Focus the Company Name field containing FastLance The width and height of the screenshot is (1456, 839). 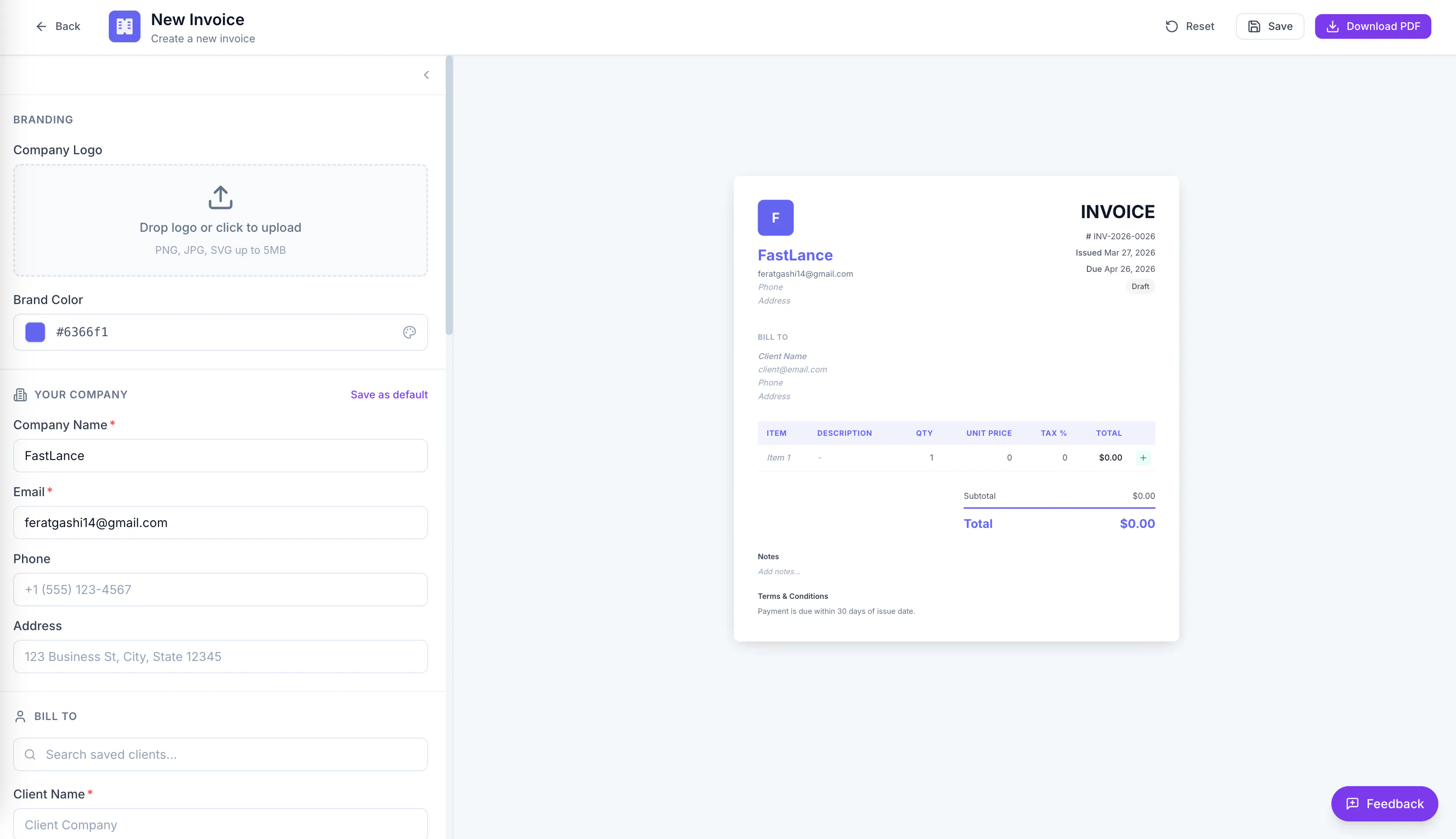coord(221,456)
